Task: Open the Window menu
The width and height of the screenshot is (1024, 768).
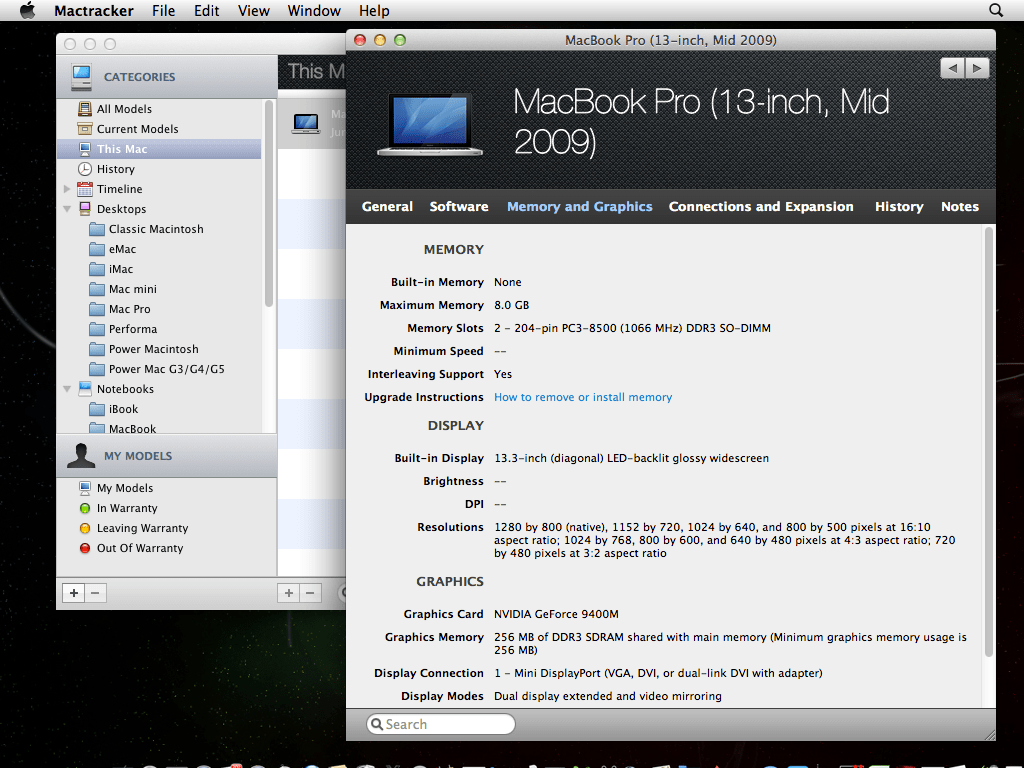Action: (x=314, y=10)
